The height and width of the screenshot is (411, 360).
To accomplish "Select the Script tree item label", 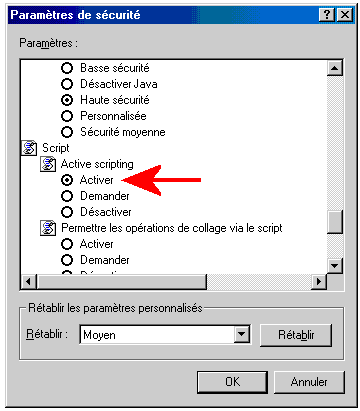I will coord(56,148).
